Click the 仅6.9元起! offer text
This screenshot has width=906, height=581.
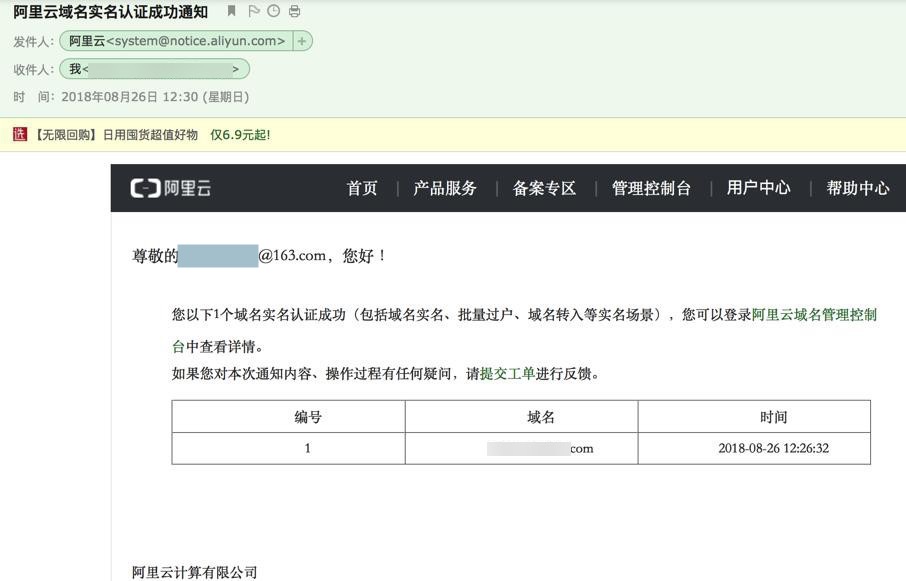pos(240,135)
